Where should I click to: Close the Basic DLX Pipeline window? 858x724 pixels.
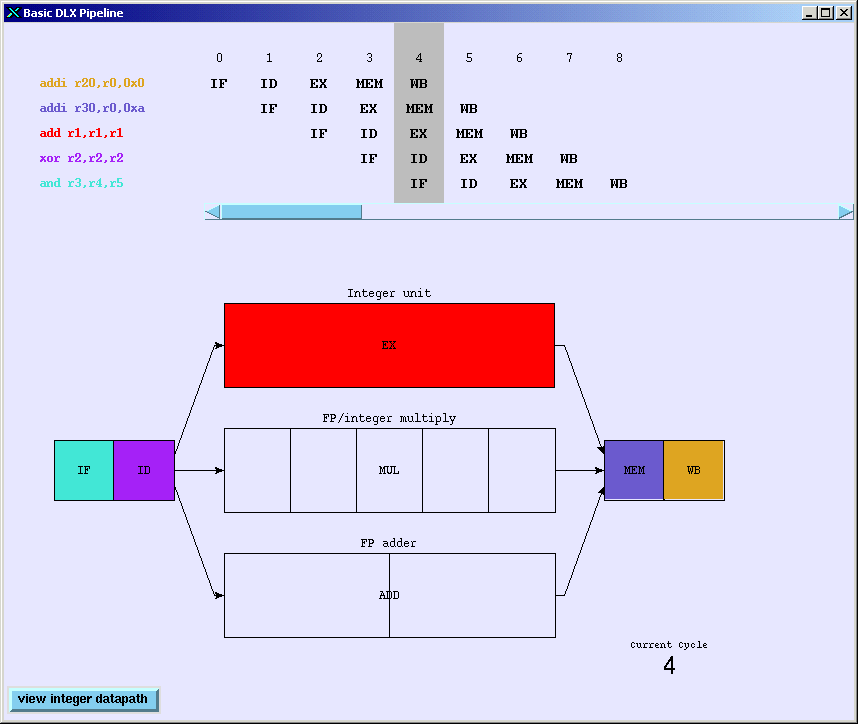tap(843, 13)
